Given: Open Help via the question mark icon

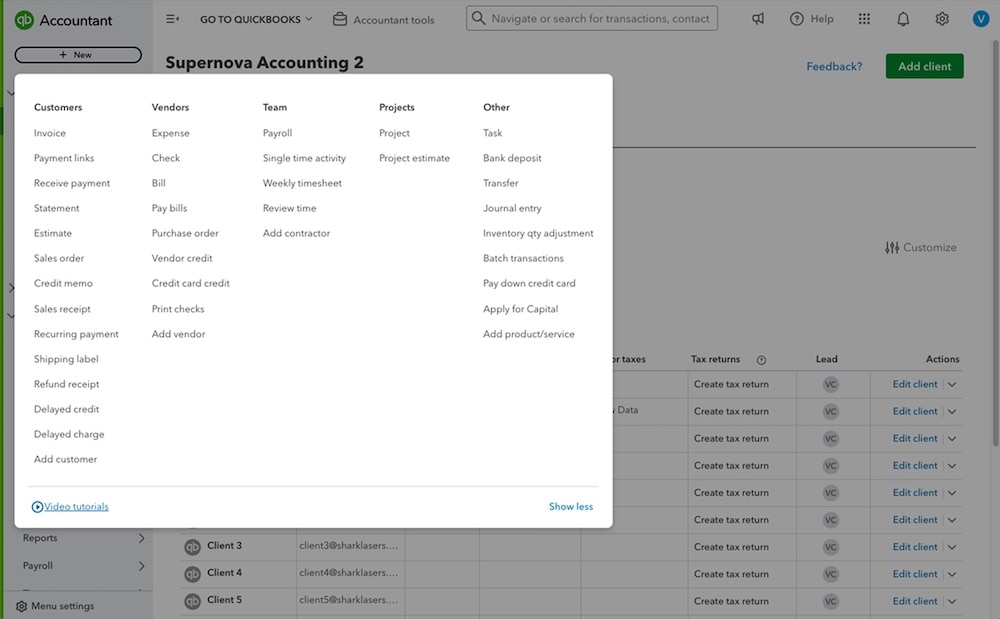Looking at the screenshot, I should tap(796, 18).
